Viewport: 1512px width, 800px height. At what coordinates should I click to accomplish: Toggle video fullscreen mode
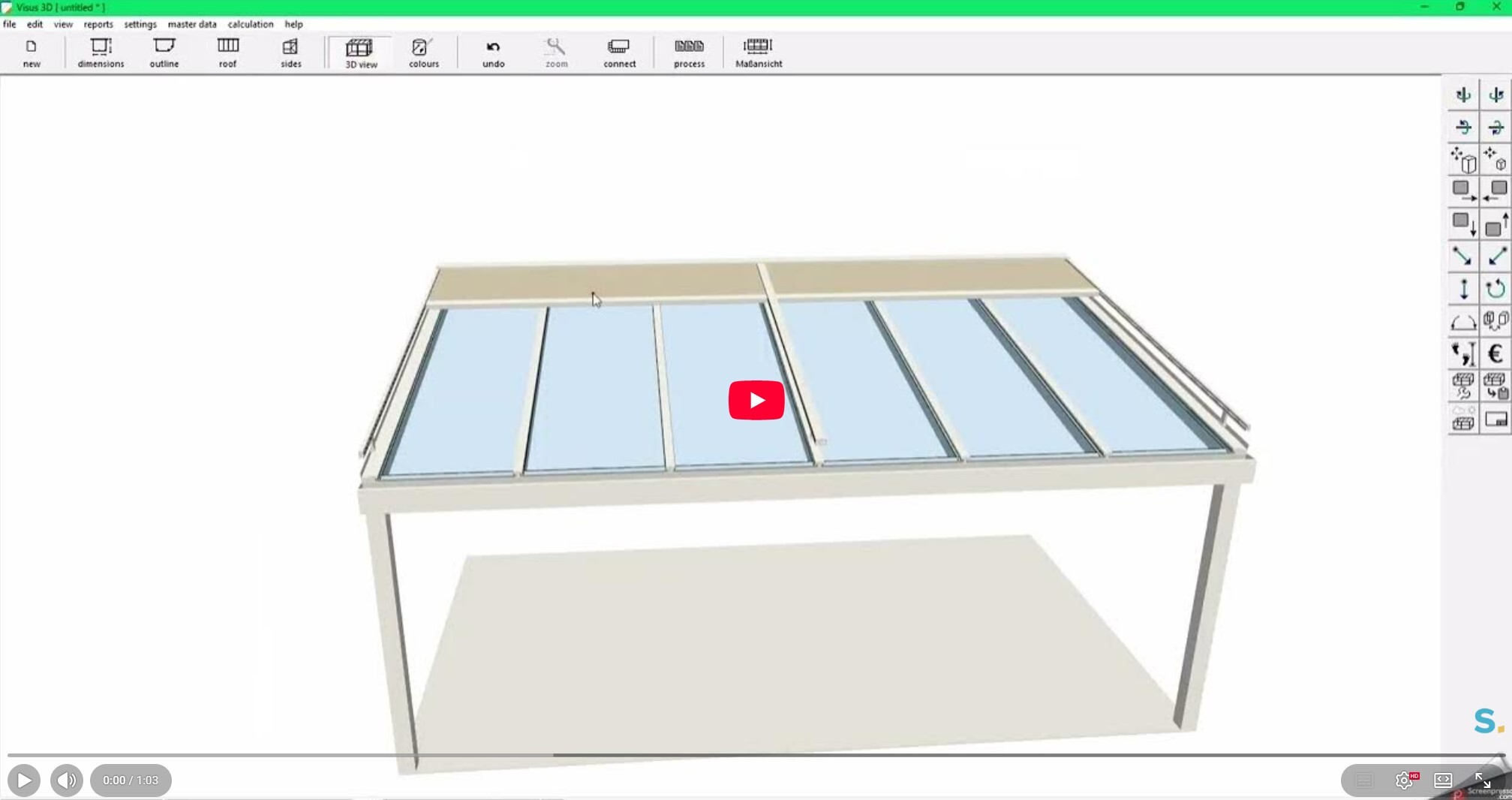1482,780
